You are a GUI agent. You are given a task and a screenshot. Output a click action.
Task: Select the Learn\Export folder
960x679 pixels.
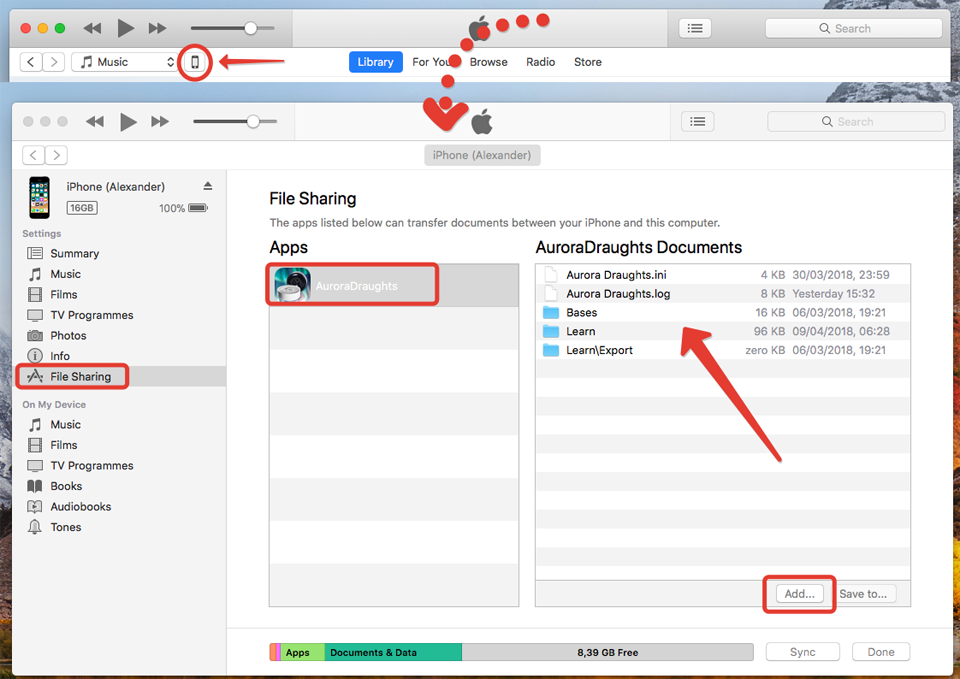click(722, 350)
